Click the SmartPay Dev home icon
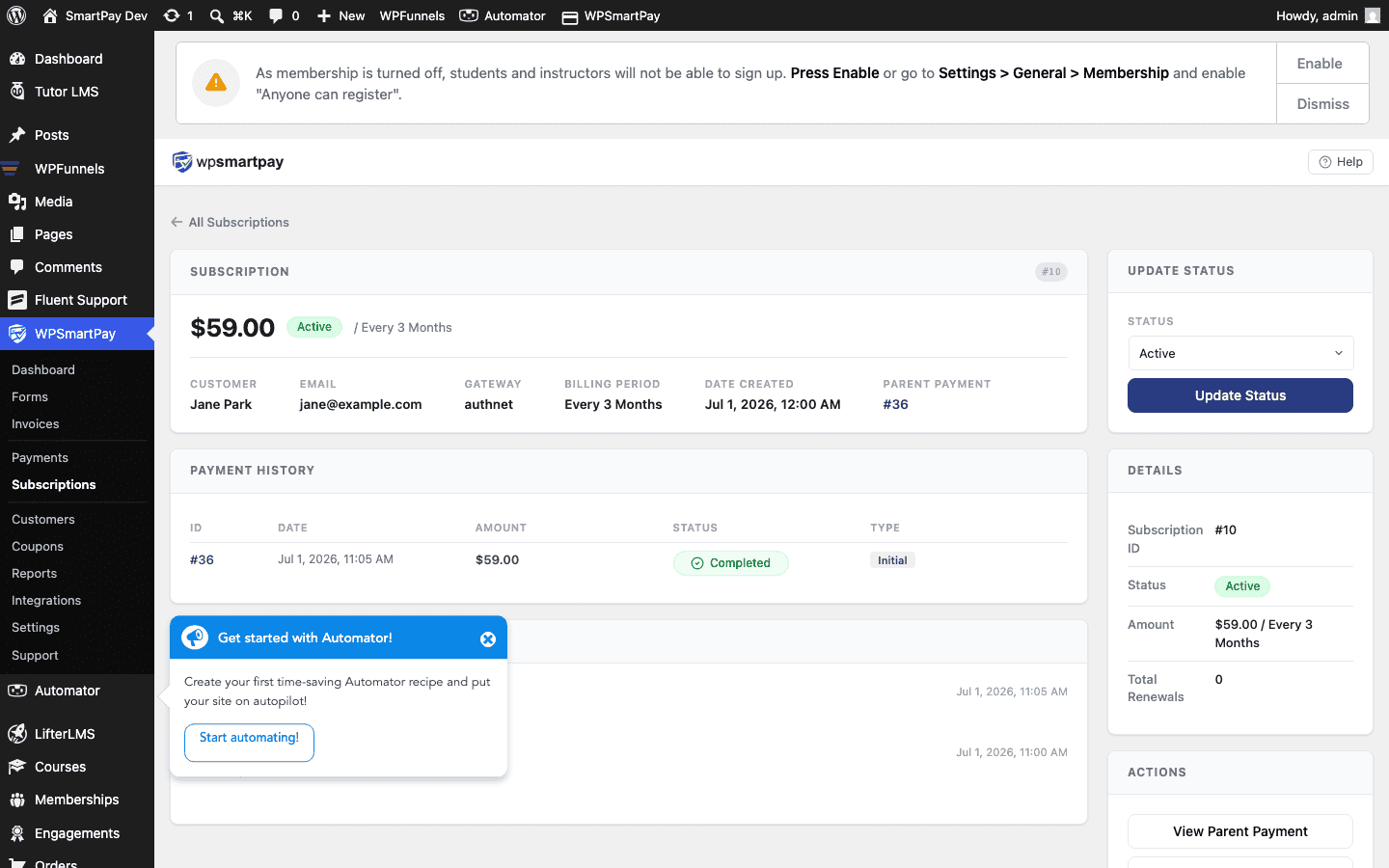This screenshot has width=1389, height=868. 50,15
